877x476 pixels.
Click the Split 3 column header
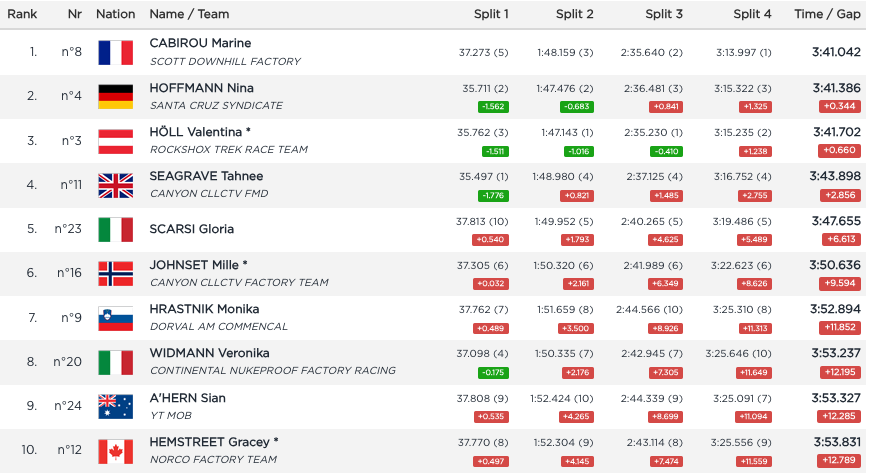click(x=665, y=14)
